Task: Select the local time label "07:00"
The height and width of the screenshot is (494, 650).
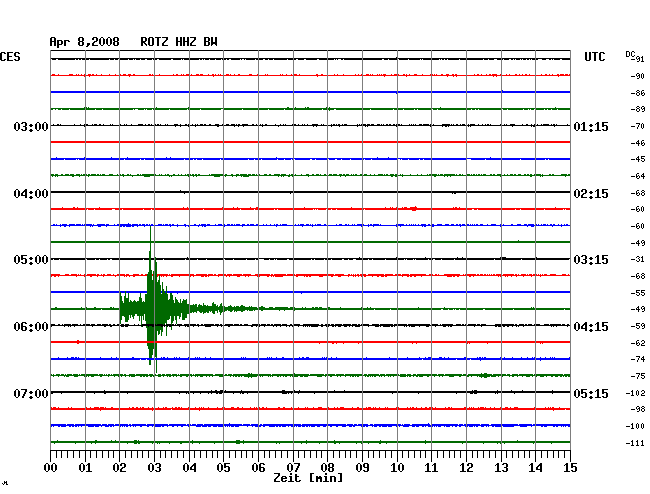Action: point(31,393)
